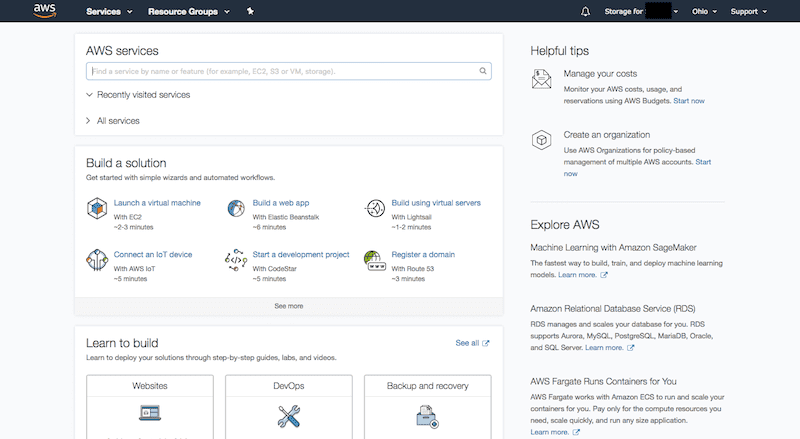The height and width of the screenshot is (439, 800).
Task: Expand the All services section
Action: coord(113,120)
